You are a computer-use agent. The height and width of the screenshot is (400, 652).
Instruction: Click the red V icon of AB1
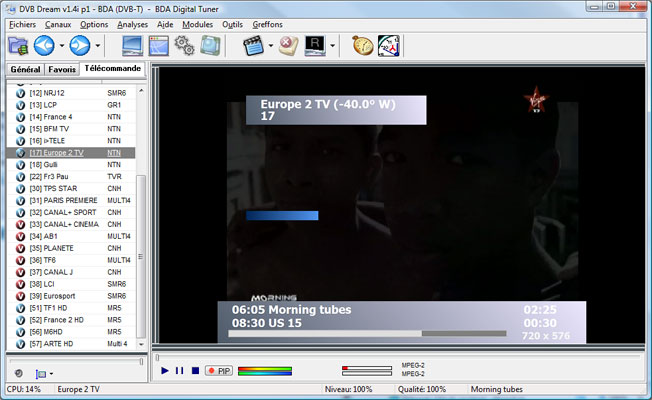click(x=20, y=237)
